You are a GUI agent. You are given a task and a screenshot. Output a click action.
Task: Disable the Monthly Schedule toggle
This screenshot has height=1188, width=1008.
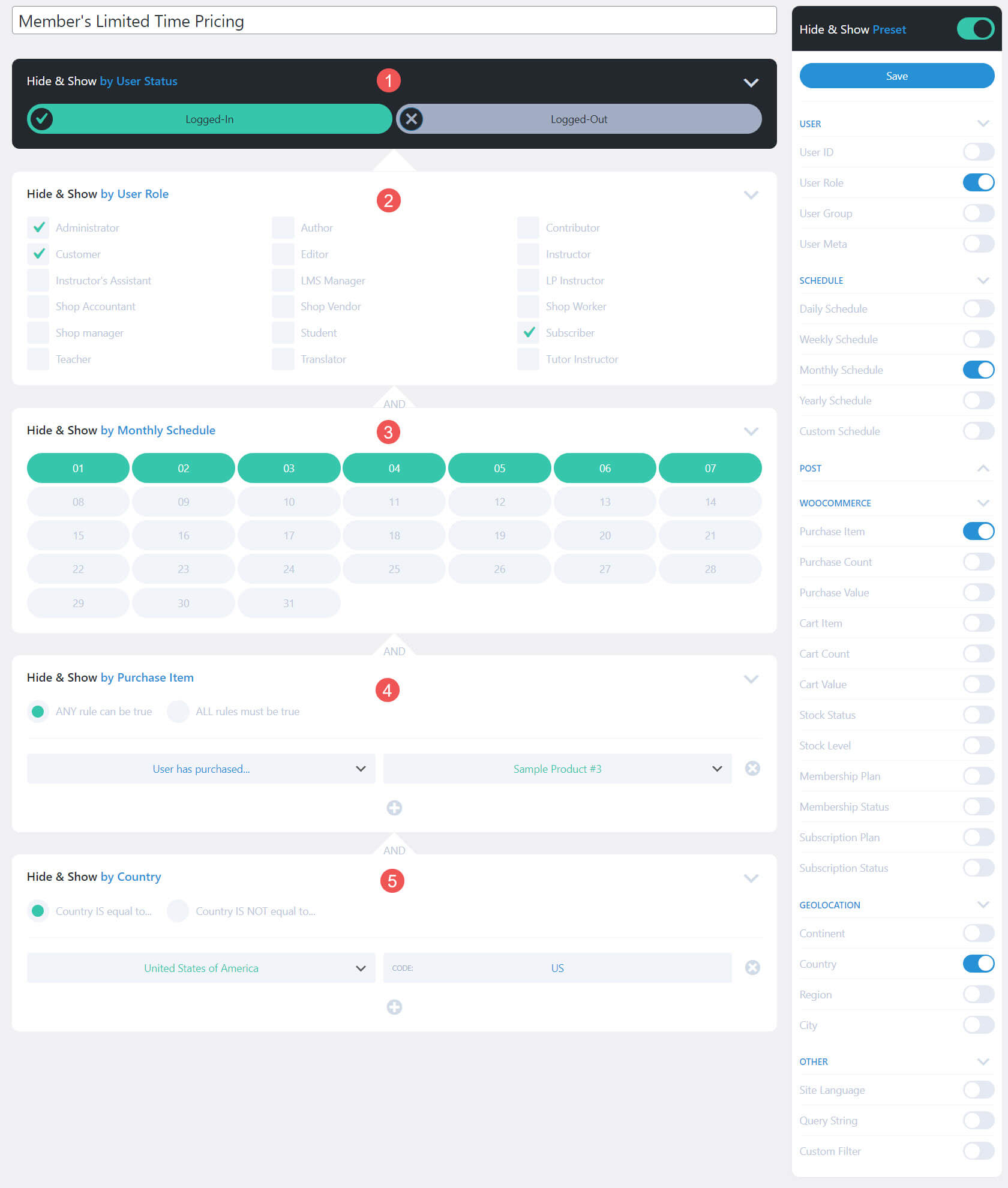tap(978, 370)
